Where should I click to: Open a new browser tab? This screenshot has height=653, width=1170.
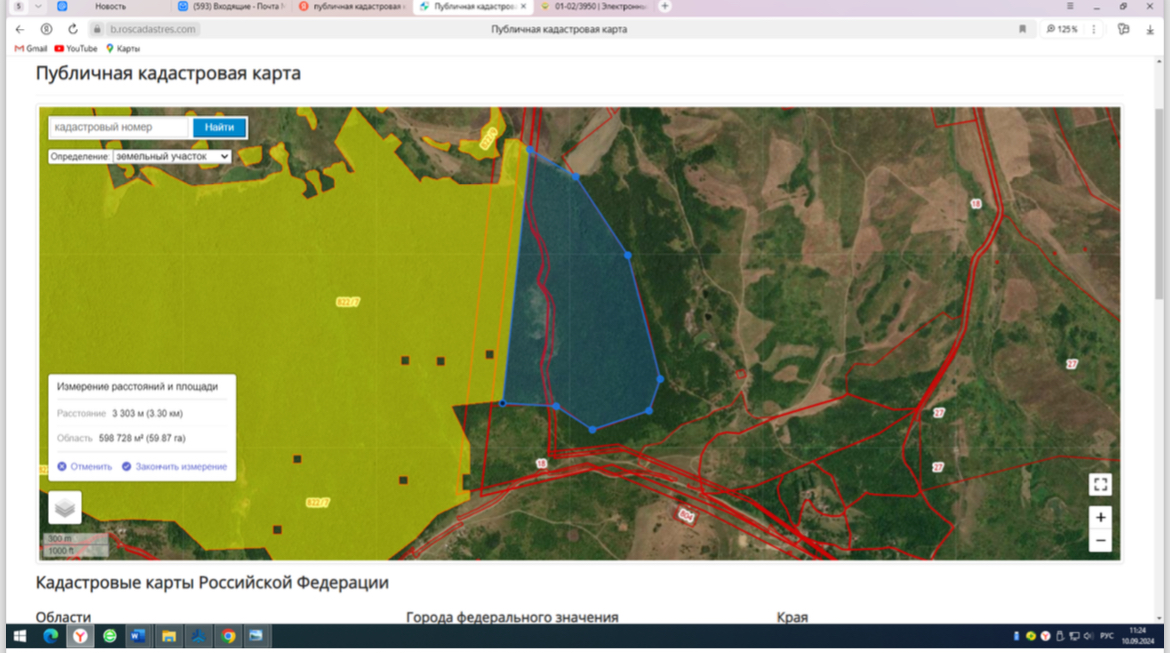(665, 6)
